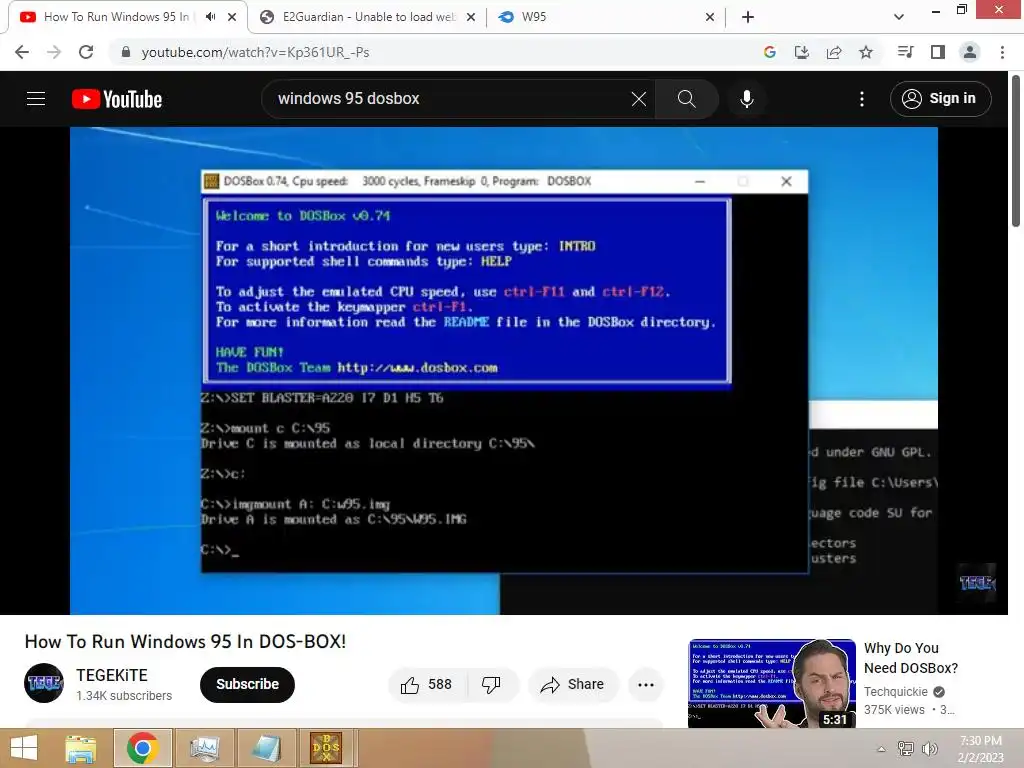Switch to E2Guardian tab
This screenshot has height=768, width=1024.
click(x=368, y=17)
